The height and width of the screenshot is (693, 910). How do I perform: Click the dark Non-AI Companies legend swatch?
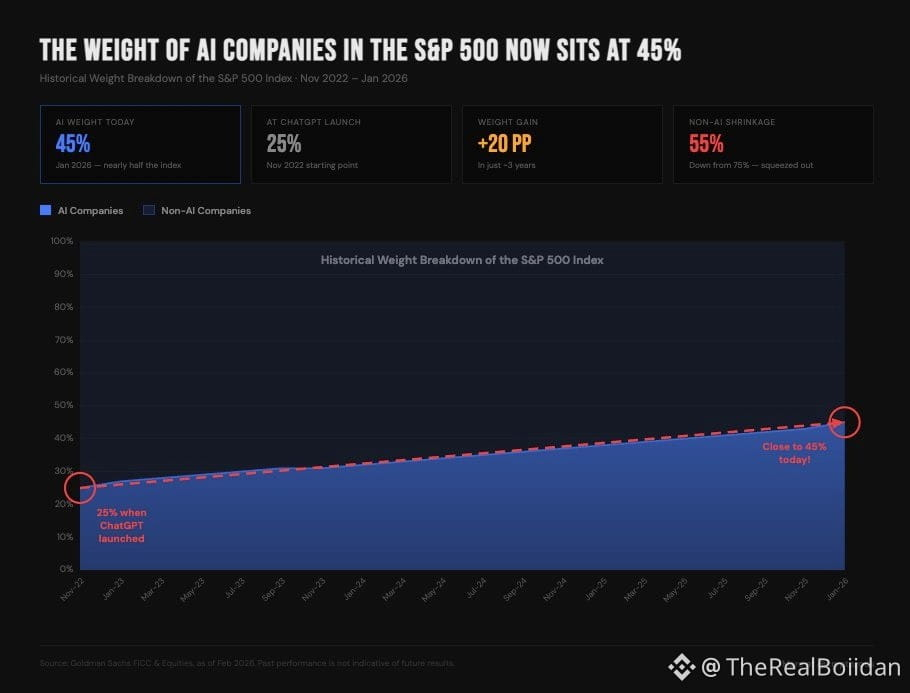pyautogui.click(x=149, y=210)
